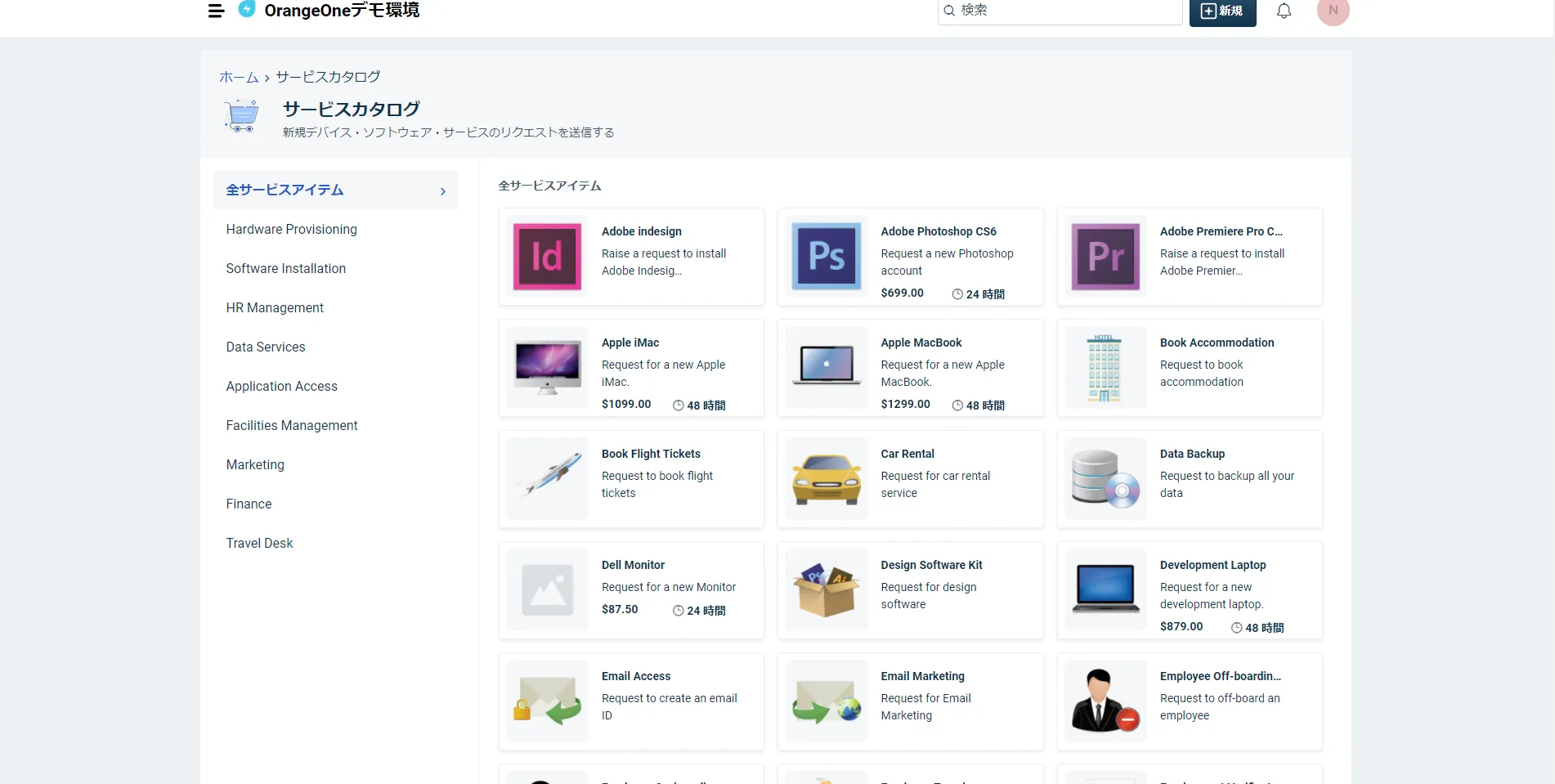Screen dimensions: 1555x784
Task: Open the user avatar N menu
Action: coord(1333,11)
